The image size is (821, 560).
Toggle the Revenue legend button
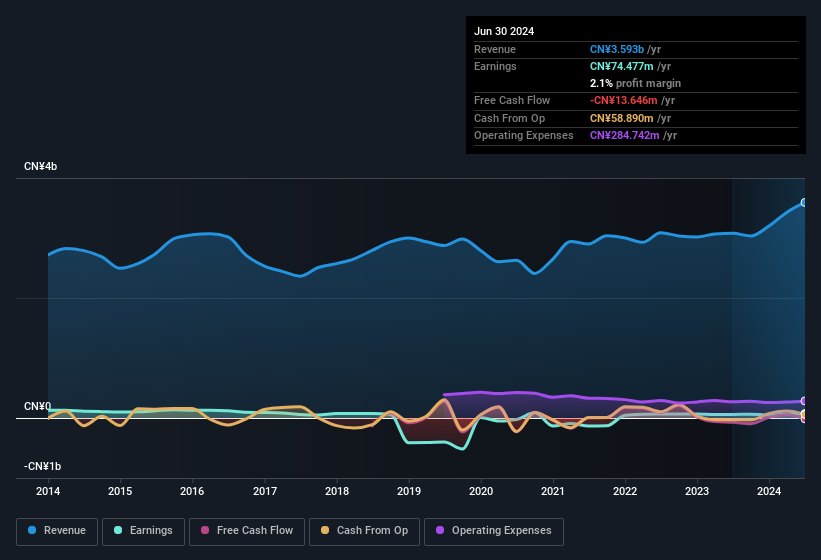point(57,531)
